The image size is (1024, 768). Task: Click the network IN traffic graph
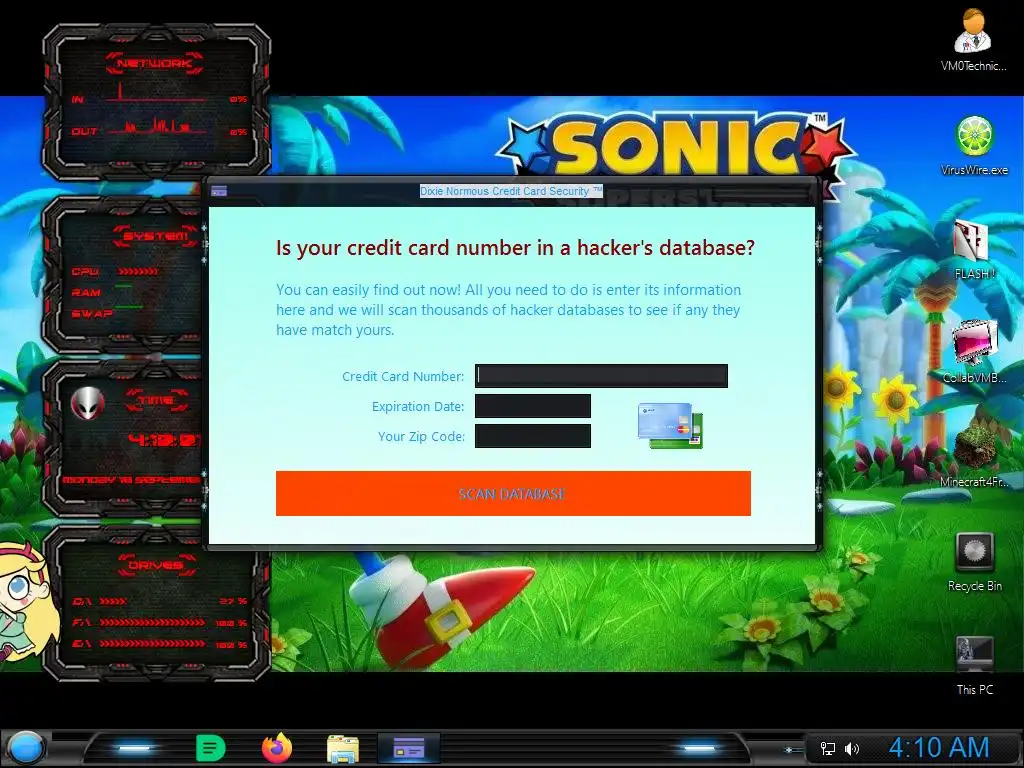pos(158,93)
